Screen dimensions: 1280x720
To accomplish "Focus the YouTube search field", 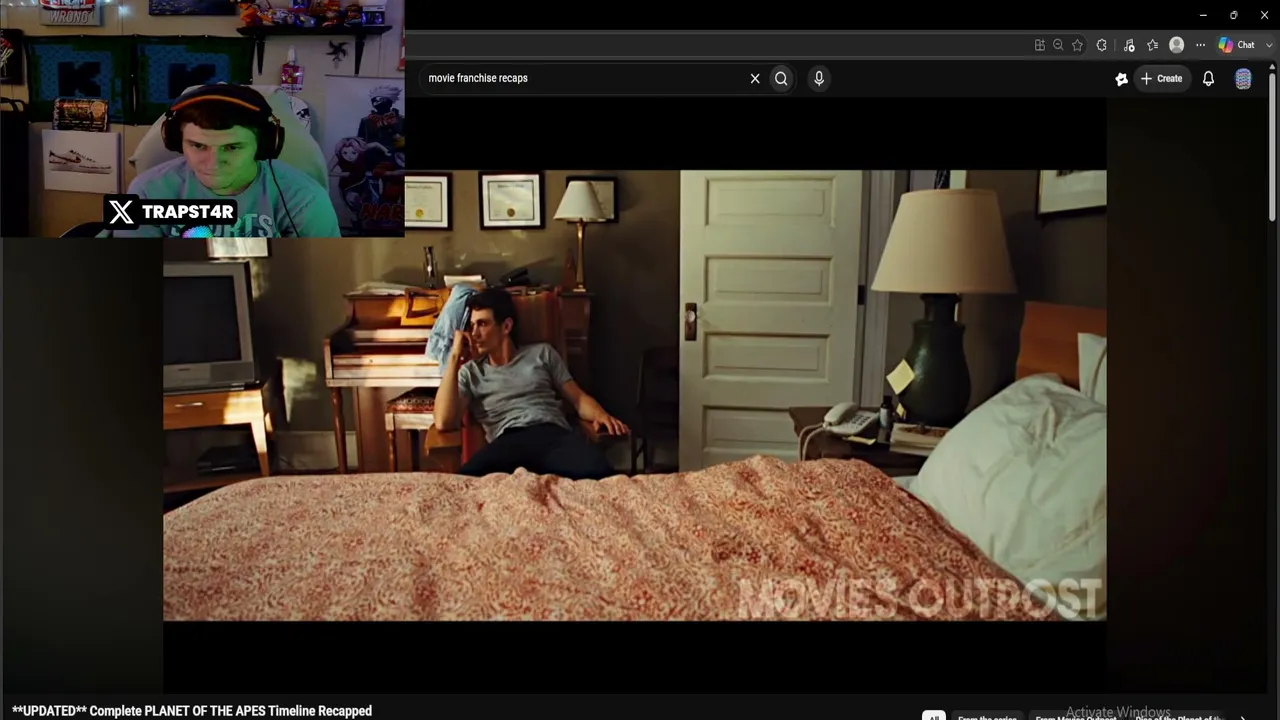I will (x=585, y=78).
